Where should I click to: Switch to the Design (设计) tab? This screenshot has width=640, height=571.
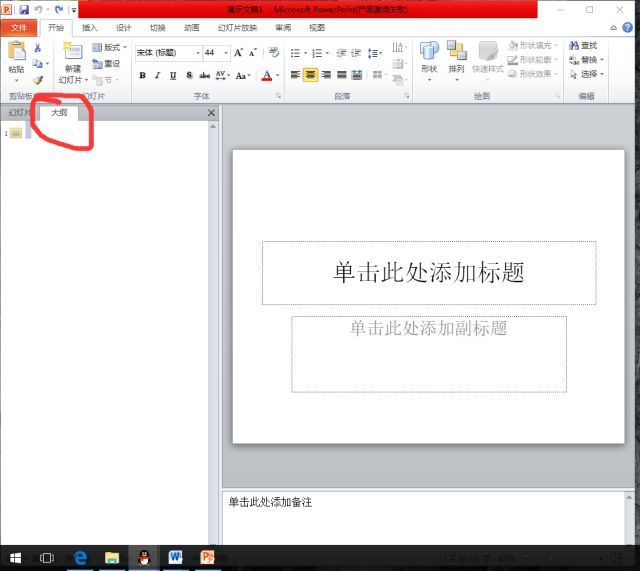coord(123,28)
